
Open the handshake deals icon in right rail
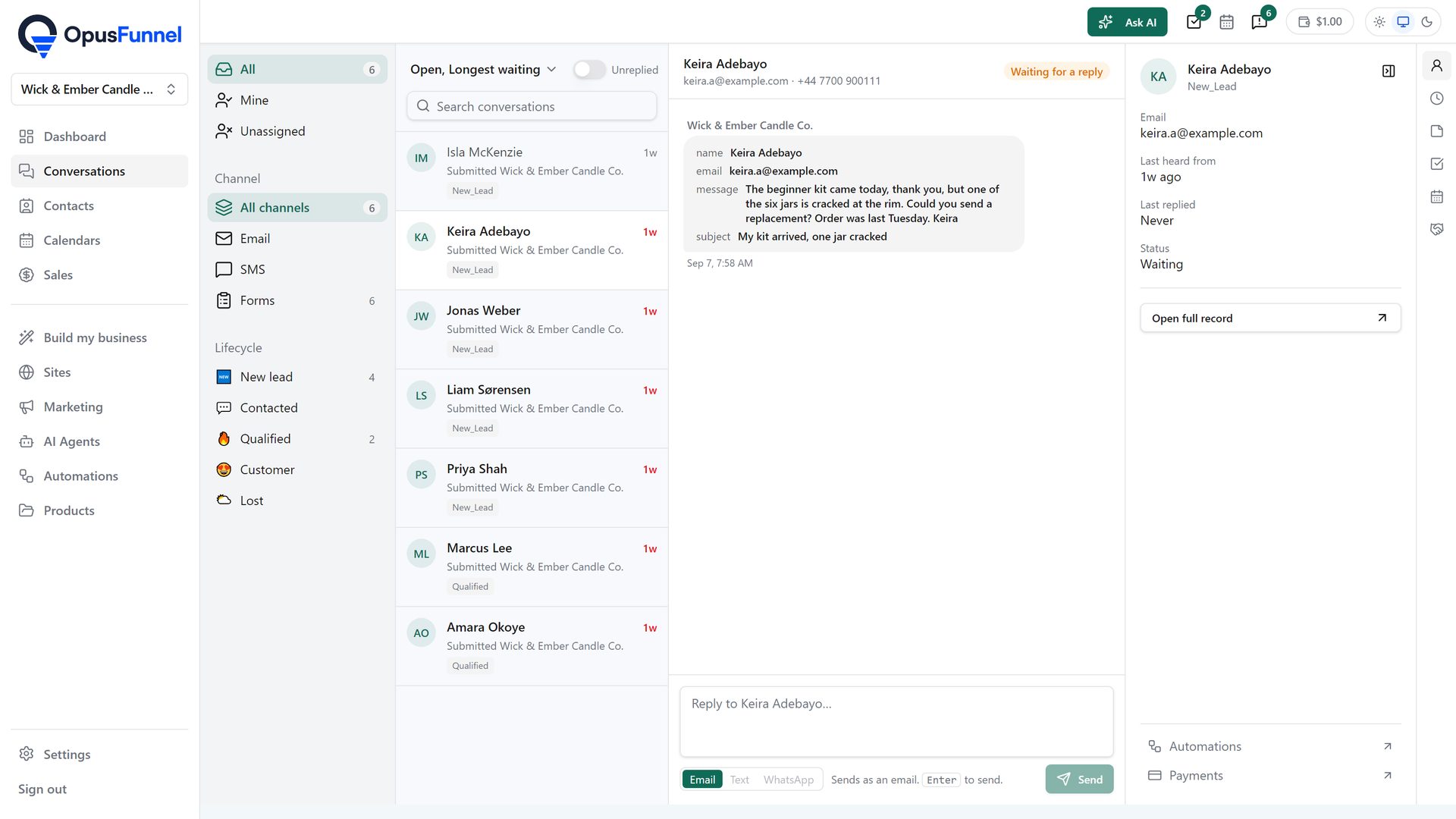click(x=1436, y=229)
